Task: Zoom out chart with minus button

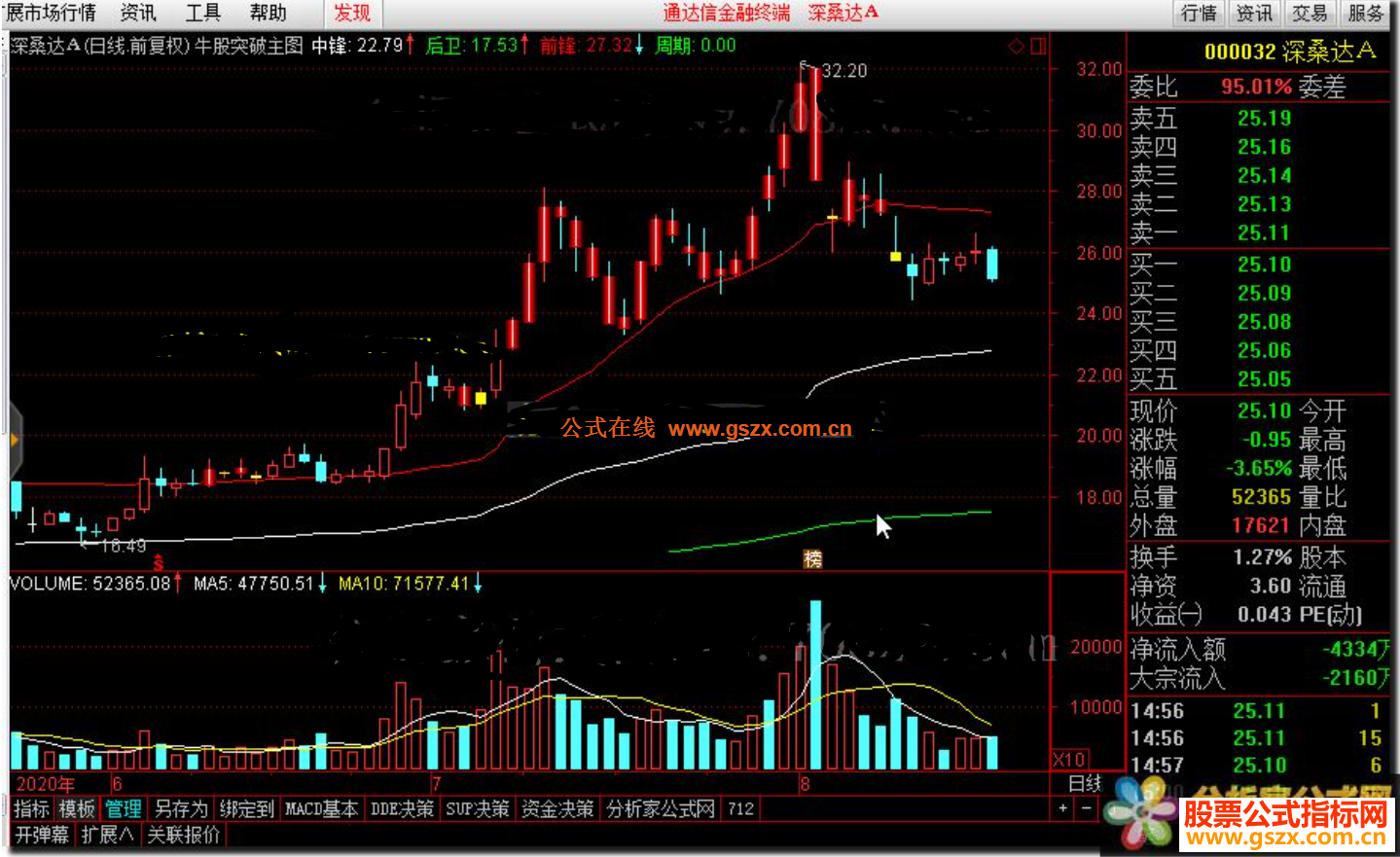Action: pos(1086,808)
